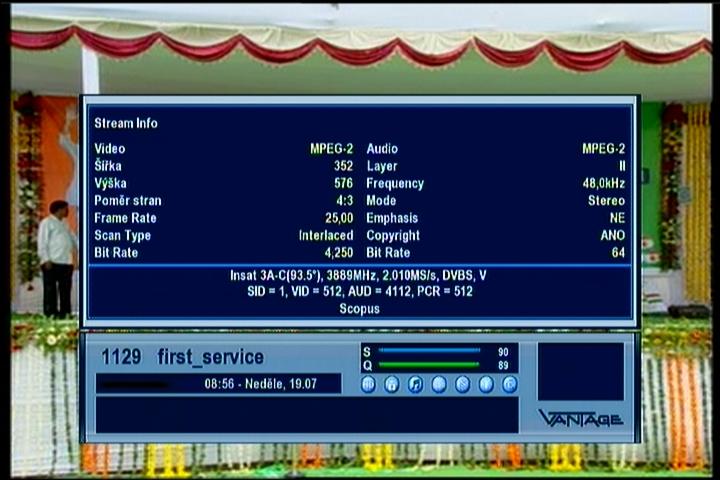
Task: Click the Mode Stereo audio row
Action: point(495,201)
